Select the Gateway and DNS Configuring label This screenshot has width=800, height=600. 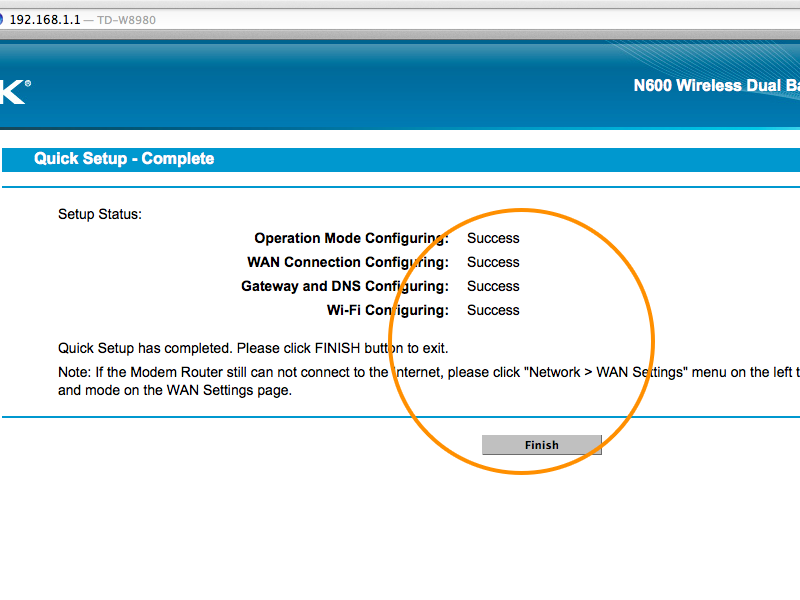tap(344, 286)
